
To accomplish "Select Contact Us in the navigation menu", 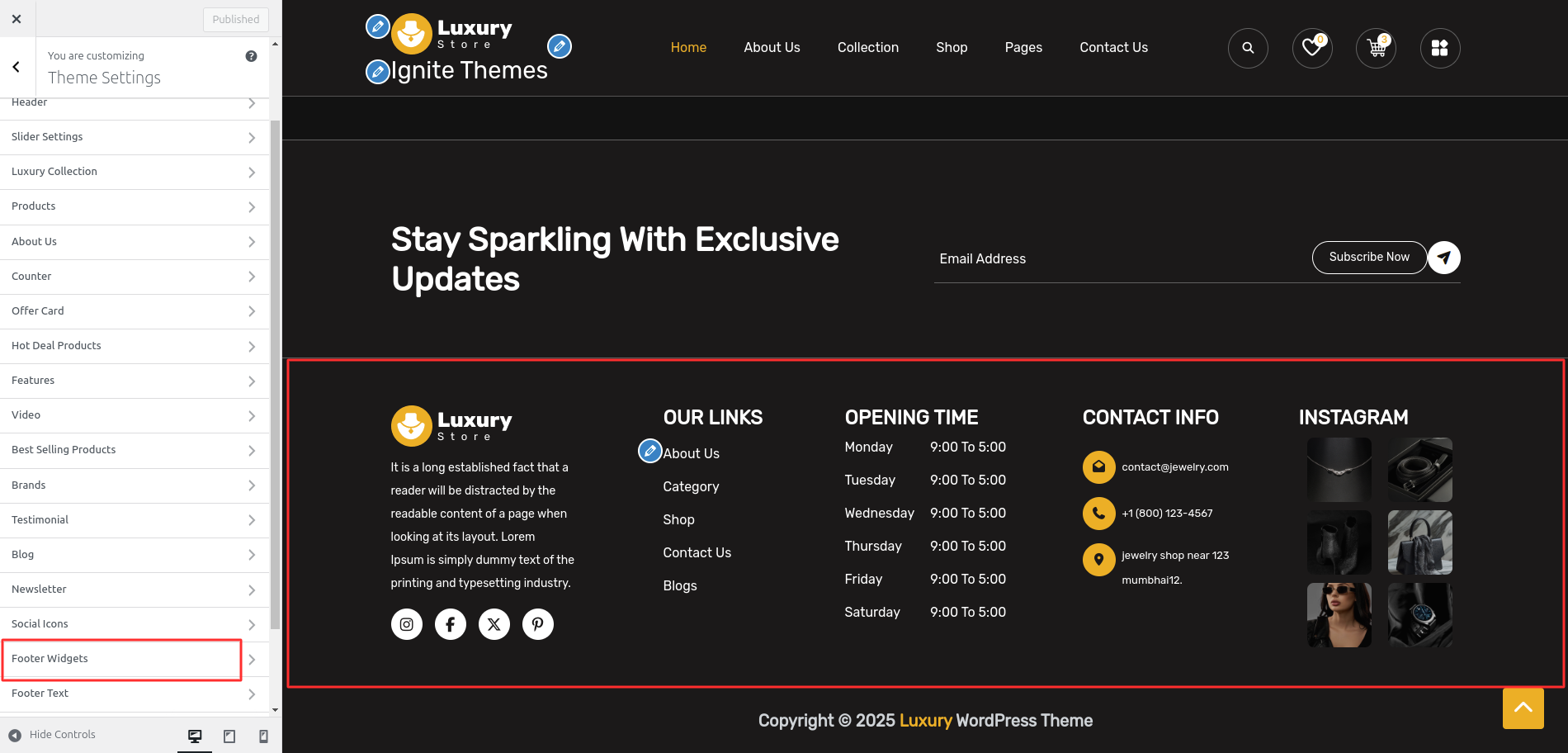I will pyautogui.click(x=1113, y=47).
